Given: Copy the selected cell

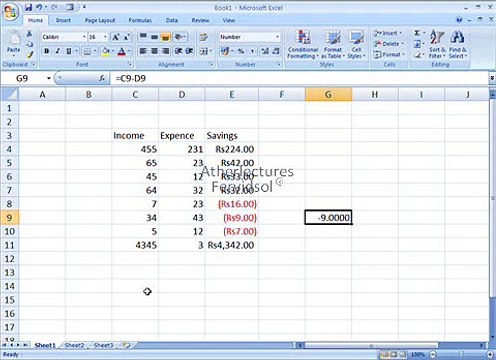Looking at the screenshot, I should [29, 44].
